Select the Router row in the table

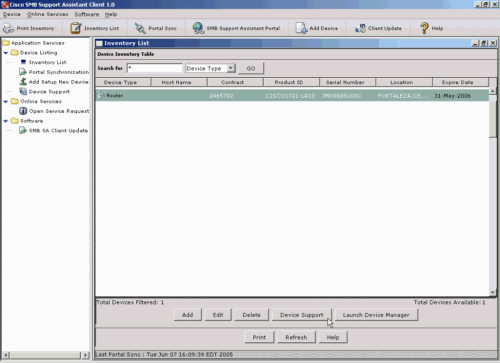click(292, 96)
